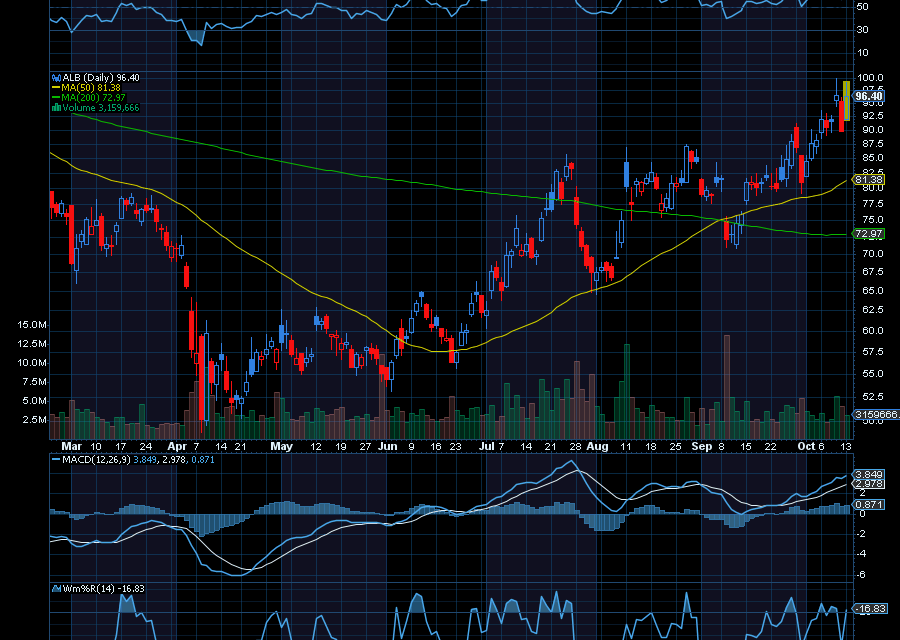Screen dimensions: 900x640
Task: Click the 3.849 MACD value tag
Action: (865, 473)
